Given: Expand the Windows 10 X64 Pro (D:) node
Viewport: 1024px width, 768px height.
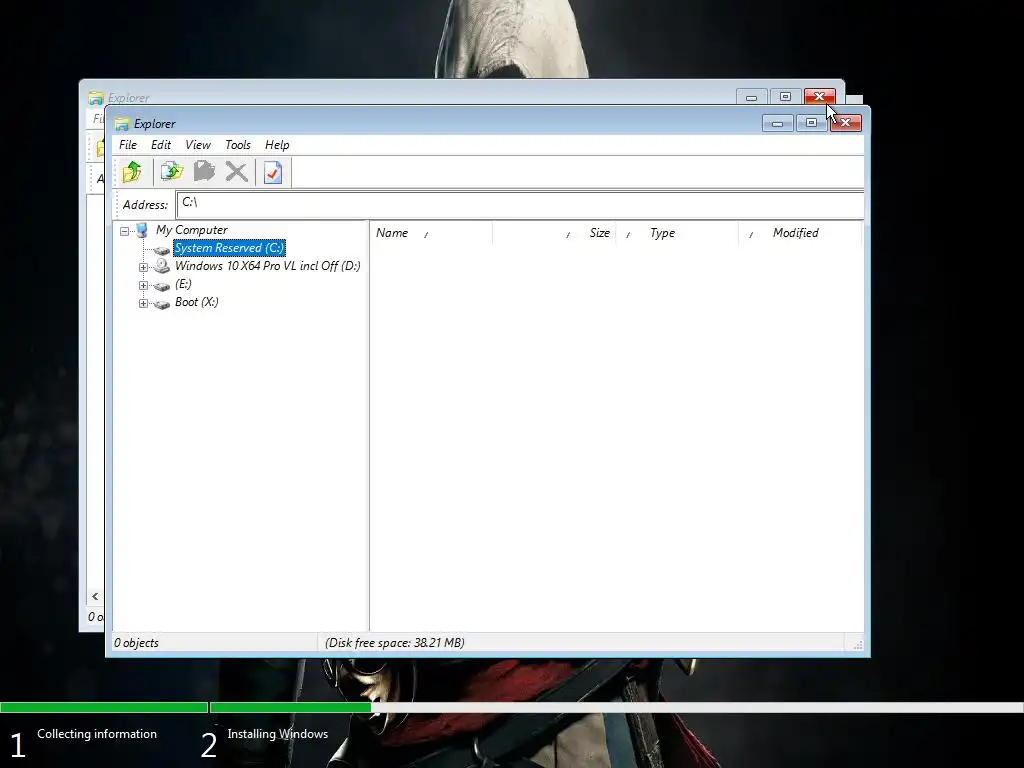Looking at the screenshot, I should tap(143, 267).
